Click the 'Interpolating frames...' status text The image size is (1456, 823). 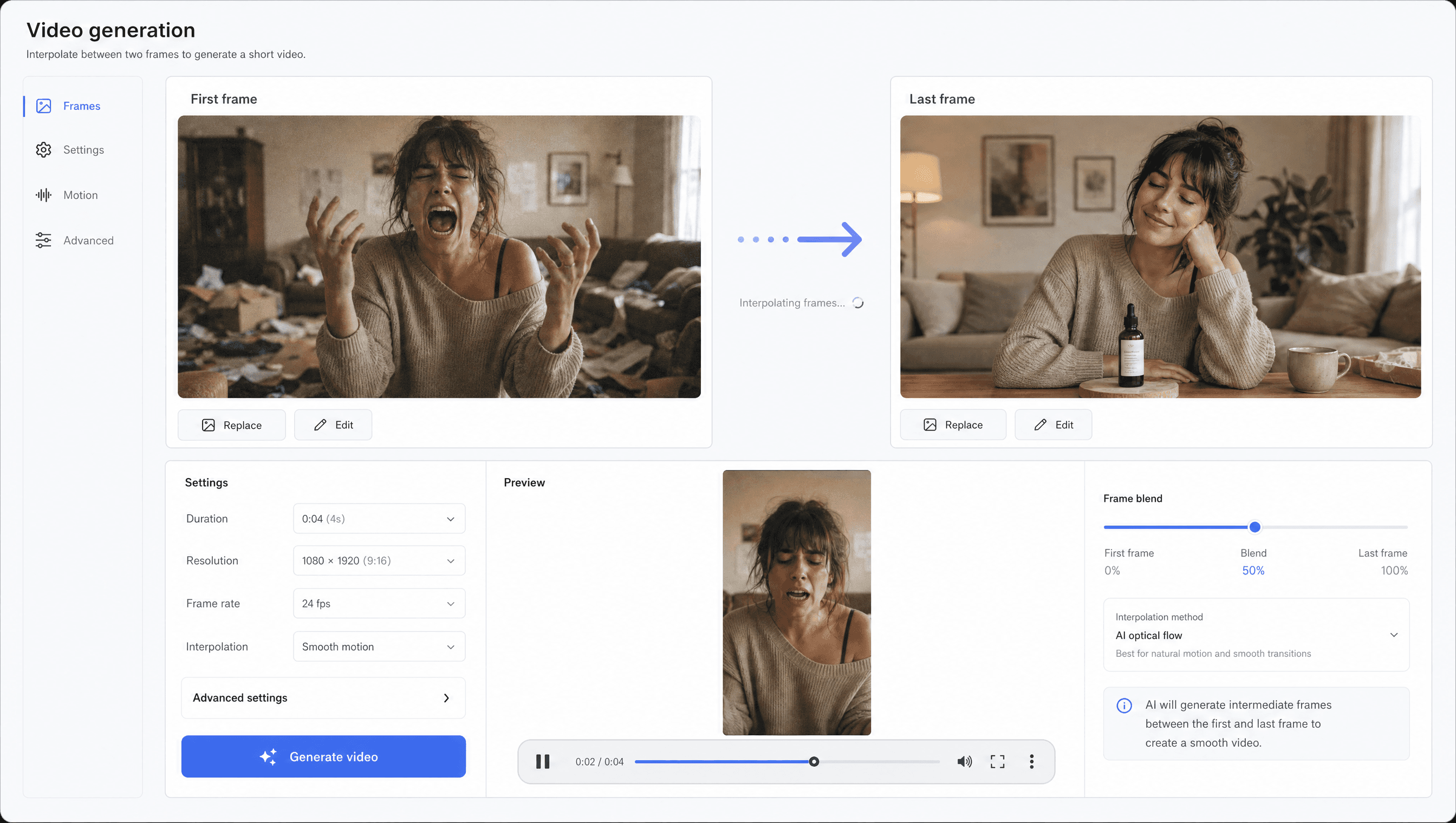pos(792,303)
